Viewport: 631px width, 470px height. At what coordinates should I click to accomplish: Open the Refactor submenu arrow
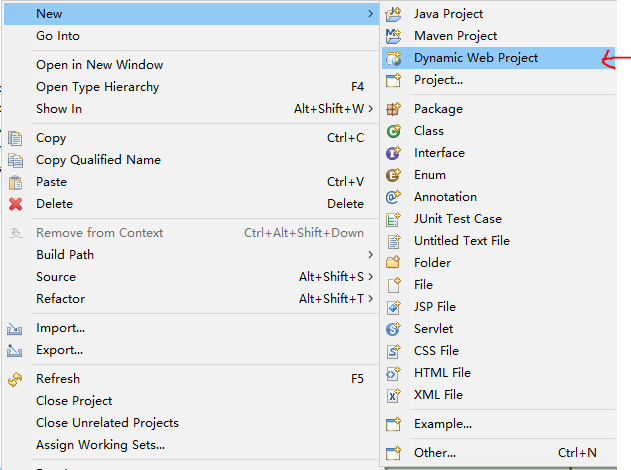(370, 299)
